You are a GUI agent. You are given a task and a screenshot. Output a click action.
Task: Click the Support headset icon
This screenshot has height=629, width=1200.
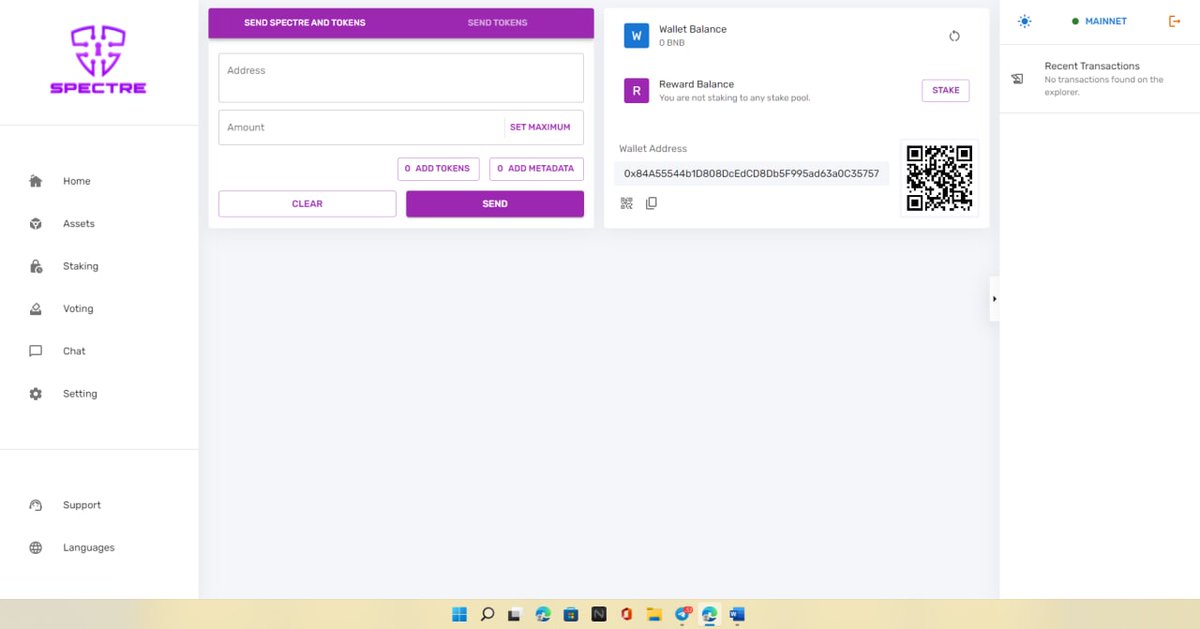(x=36, y=505)
